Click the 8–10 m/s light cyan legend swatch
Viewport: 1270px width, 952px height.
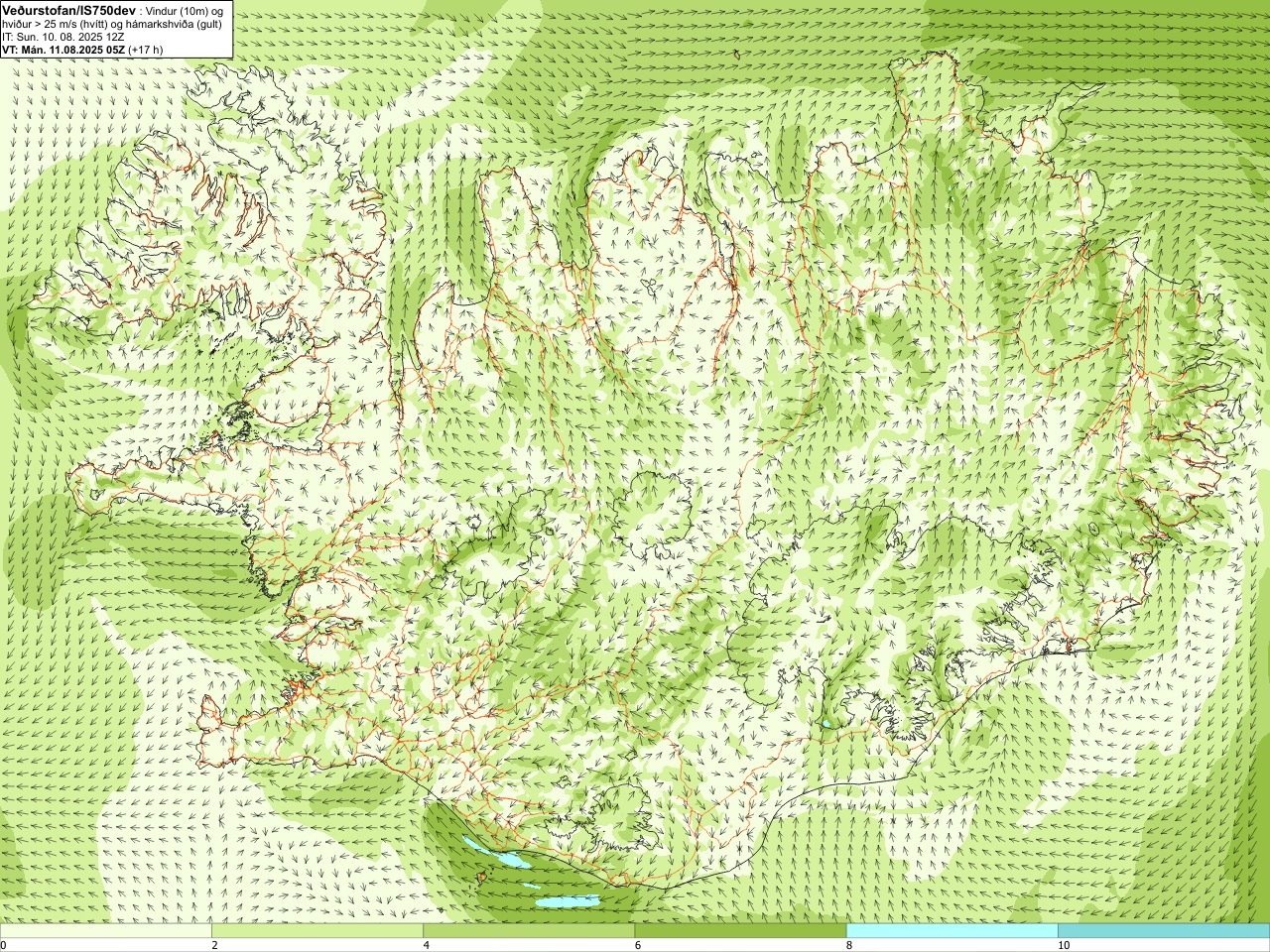click(952, 931)
